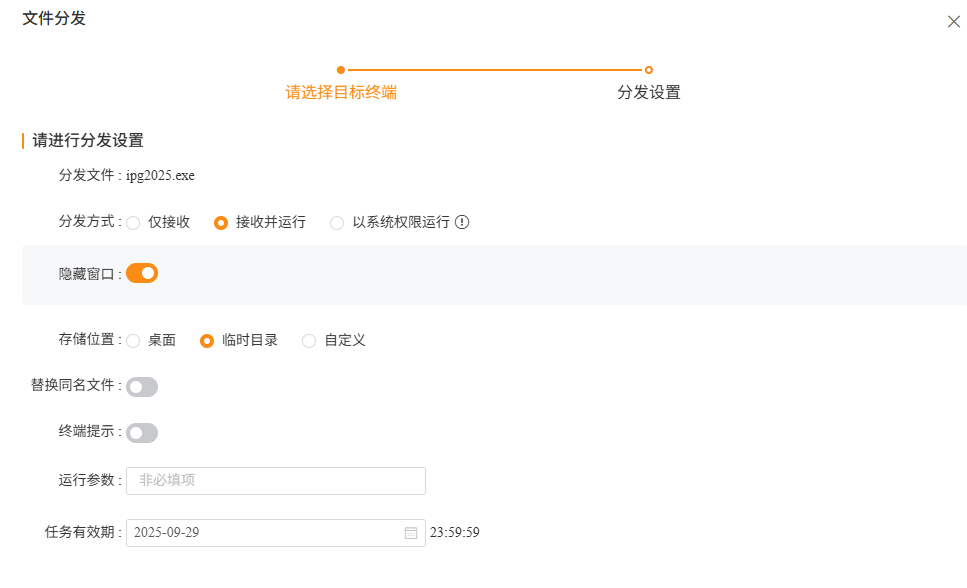Open the calendar icon in 任务有效期 field
The height and width of the screenshot is (588, 967).
point(410,533)
